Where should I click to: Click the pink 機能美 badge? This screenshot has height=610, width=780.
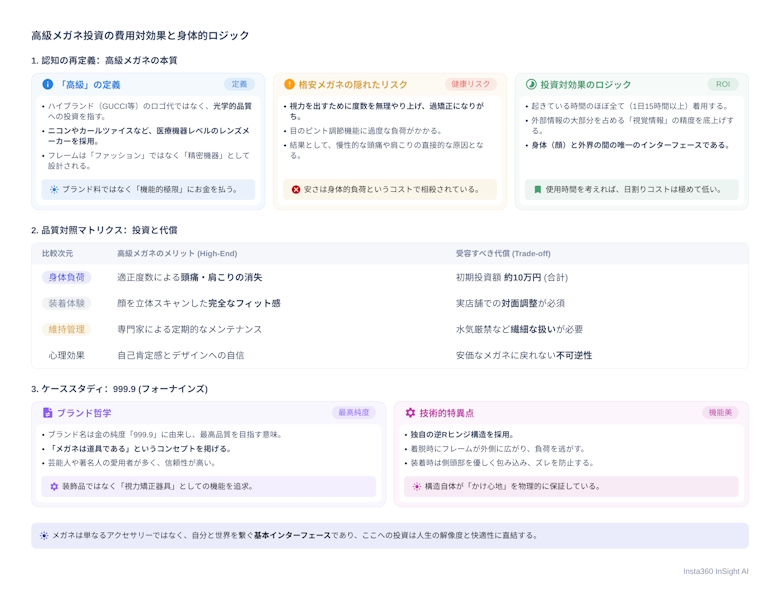point(720,413)
